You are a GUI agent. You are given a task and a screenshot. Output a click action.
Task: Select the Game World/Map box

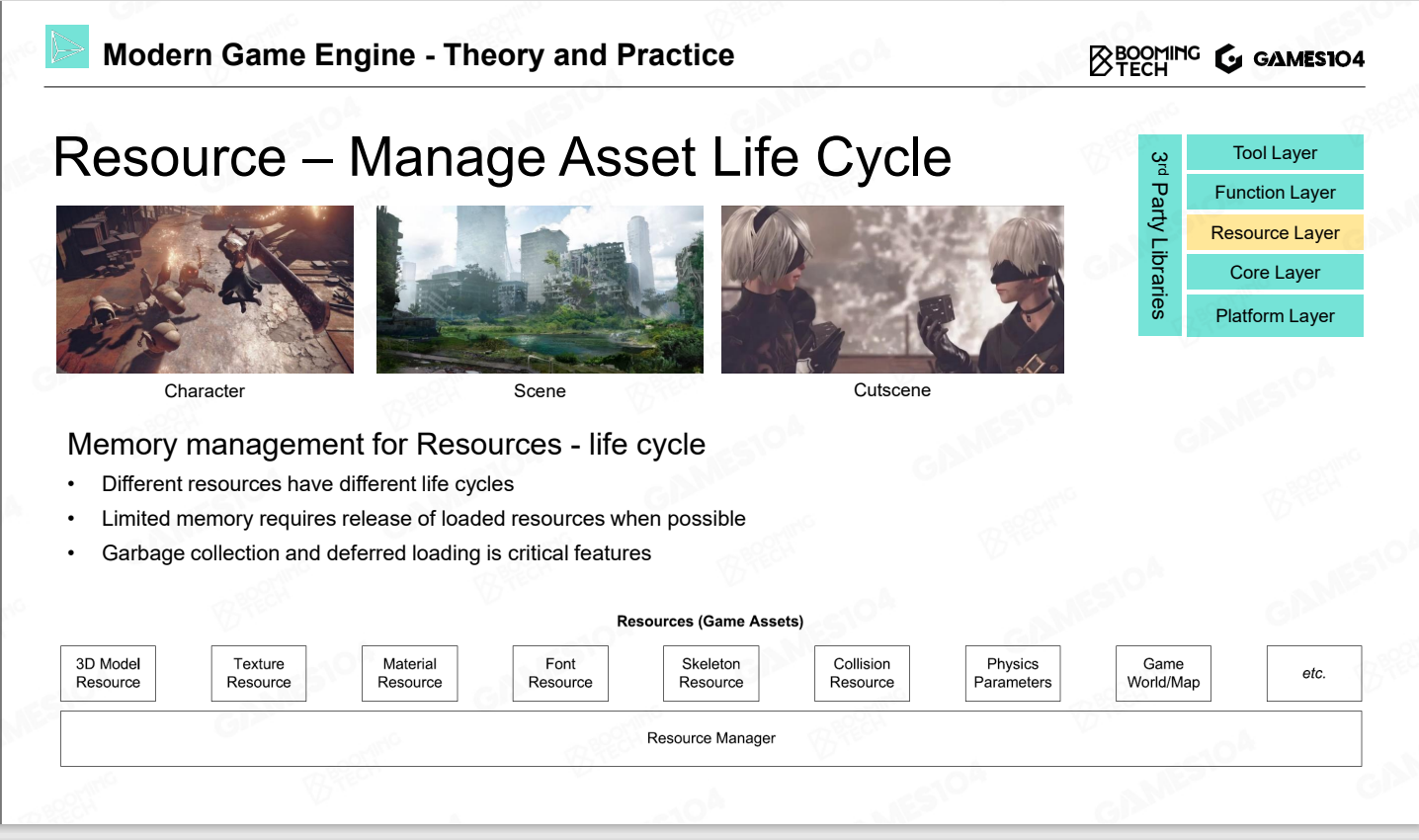tap(1163, 674)
